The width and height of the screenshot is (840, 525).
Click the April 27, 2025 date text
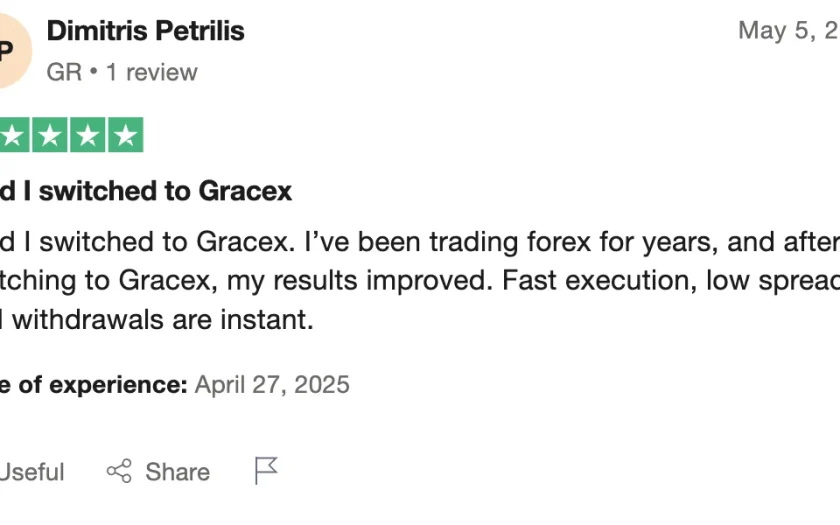coord(272,385)
